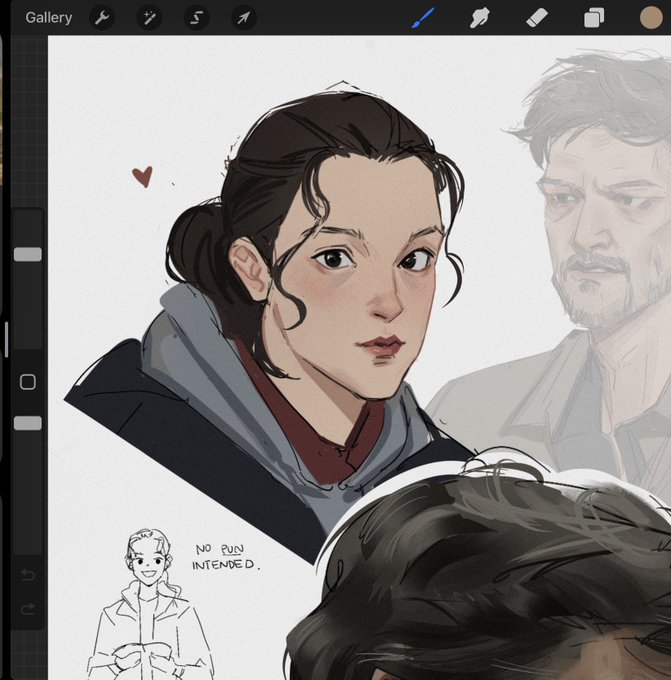Viewport: 671px width, 680px height.
Task: Tap the square Modify button in sidebar
Action: (28, 382)
